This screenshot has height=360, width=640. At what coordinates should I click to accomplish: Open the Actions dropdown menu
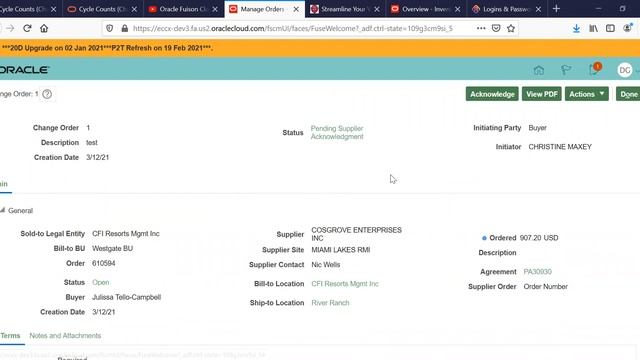coord(587,94)
